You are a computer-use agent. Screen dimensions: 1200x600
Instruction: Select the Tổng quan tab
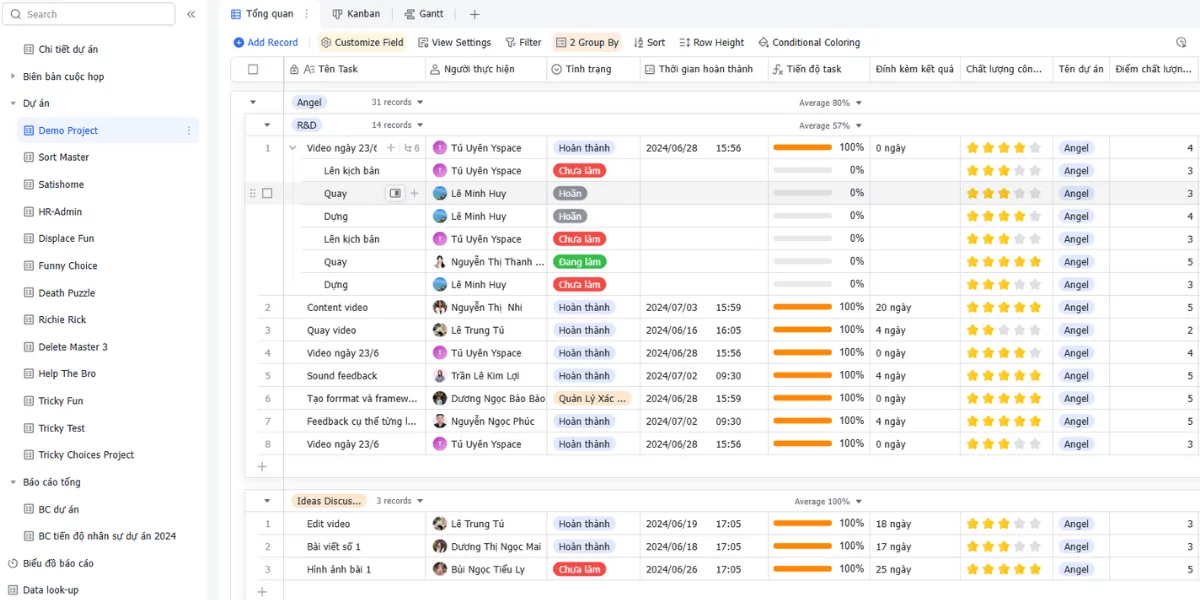263,14
